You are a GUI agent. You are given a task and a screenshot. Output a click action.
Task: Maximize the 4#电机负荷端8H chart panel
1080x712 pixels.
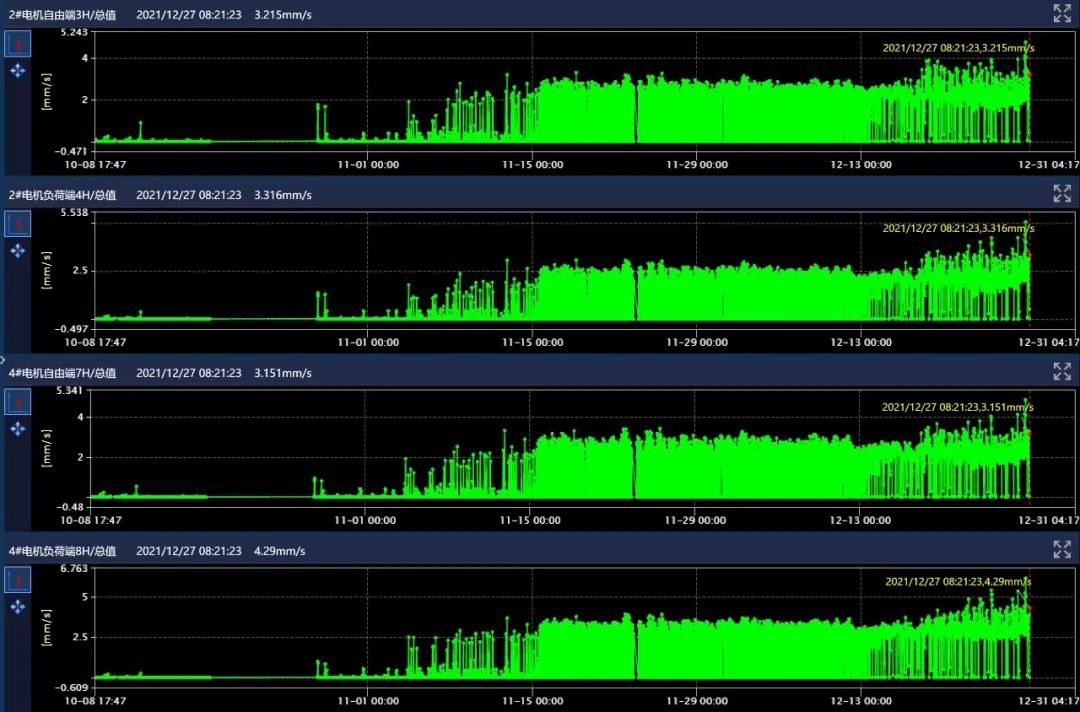(x=1062, y=549)
